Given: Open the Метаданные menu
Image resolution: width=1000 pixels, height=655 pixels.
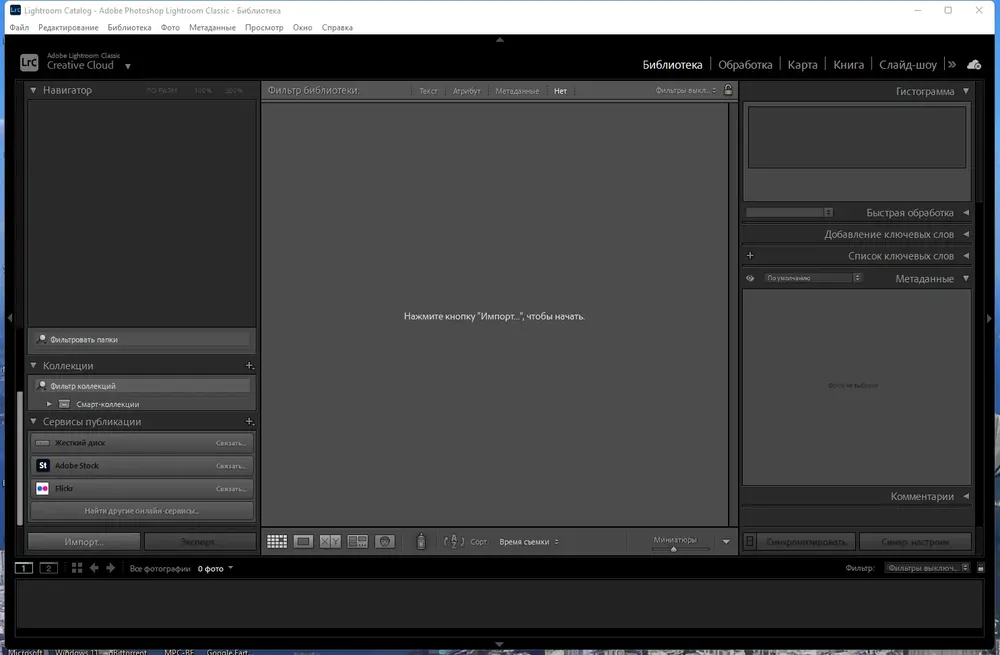Looking at the screenshot, I should (212, 27).
